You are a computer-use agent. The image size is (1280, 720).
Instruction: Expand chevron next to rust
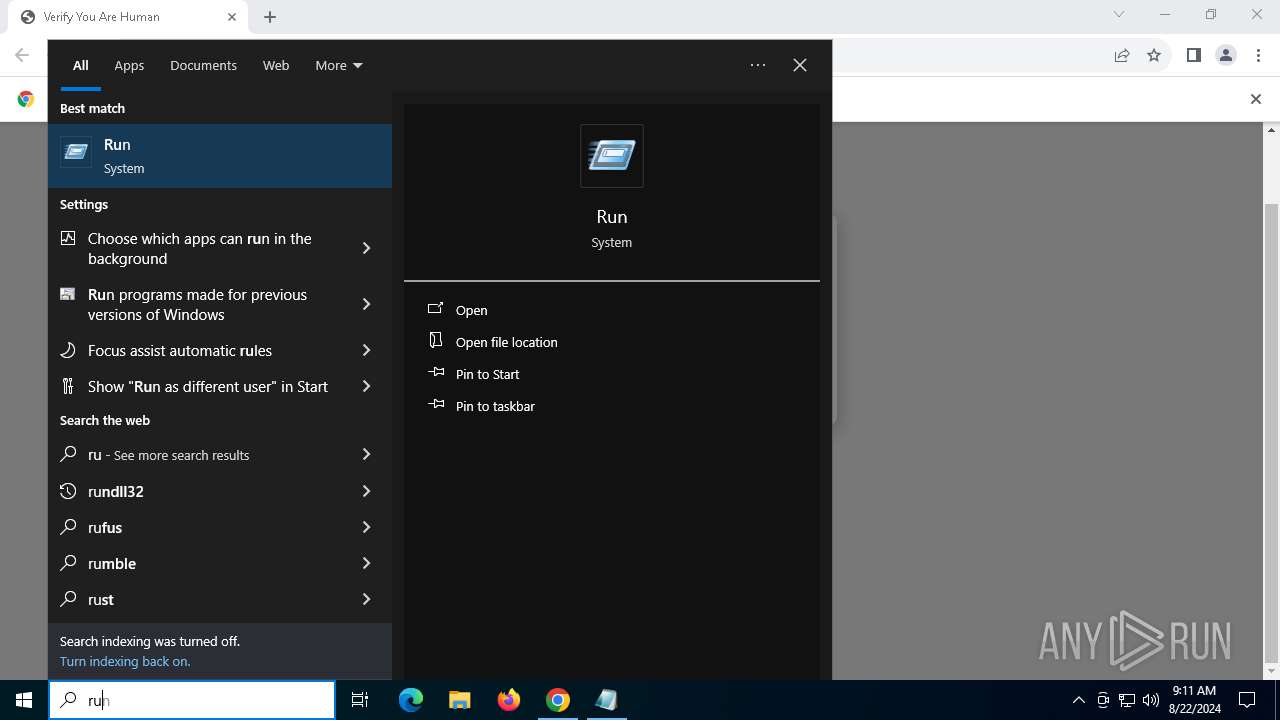click(x=366, y=599)
